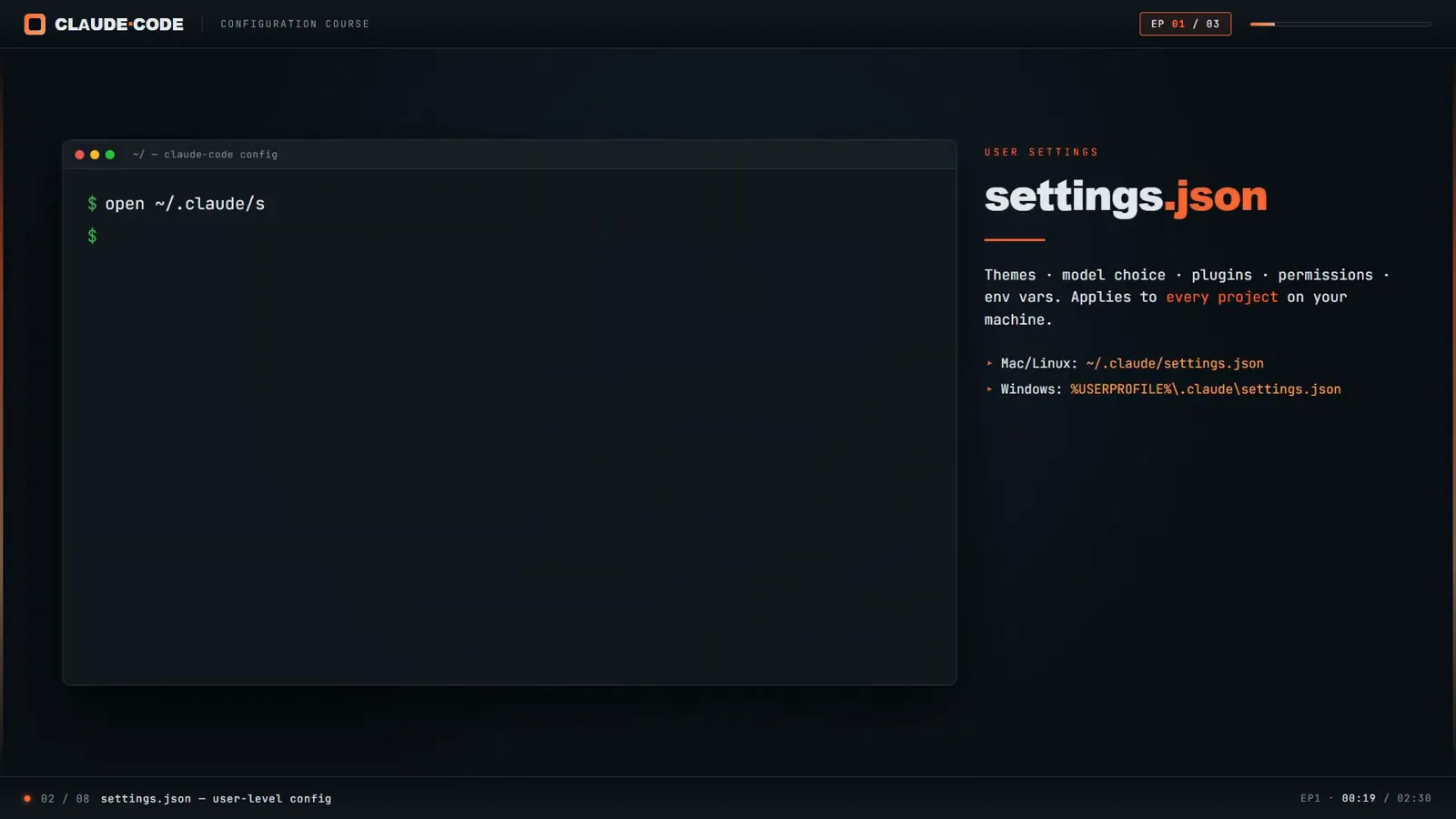Click the arrow bullet before Mac/Linux
The image size is (1456, 819).
point(989,363)
